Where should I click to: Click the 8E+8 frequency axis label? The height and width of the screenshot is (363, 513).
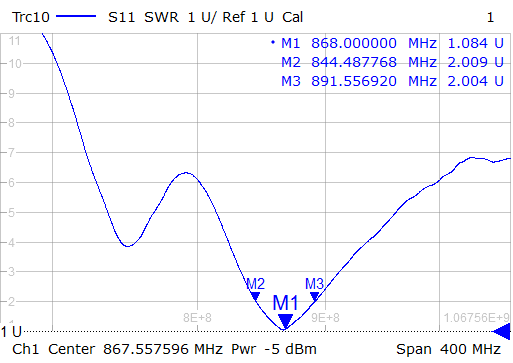(197, 318)
